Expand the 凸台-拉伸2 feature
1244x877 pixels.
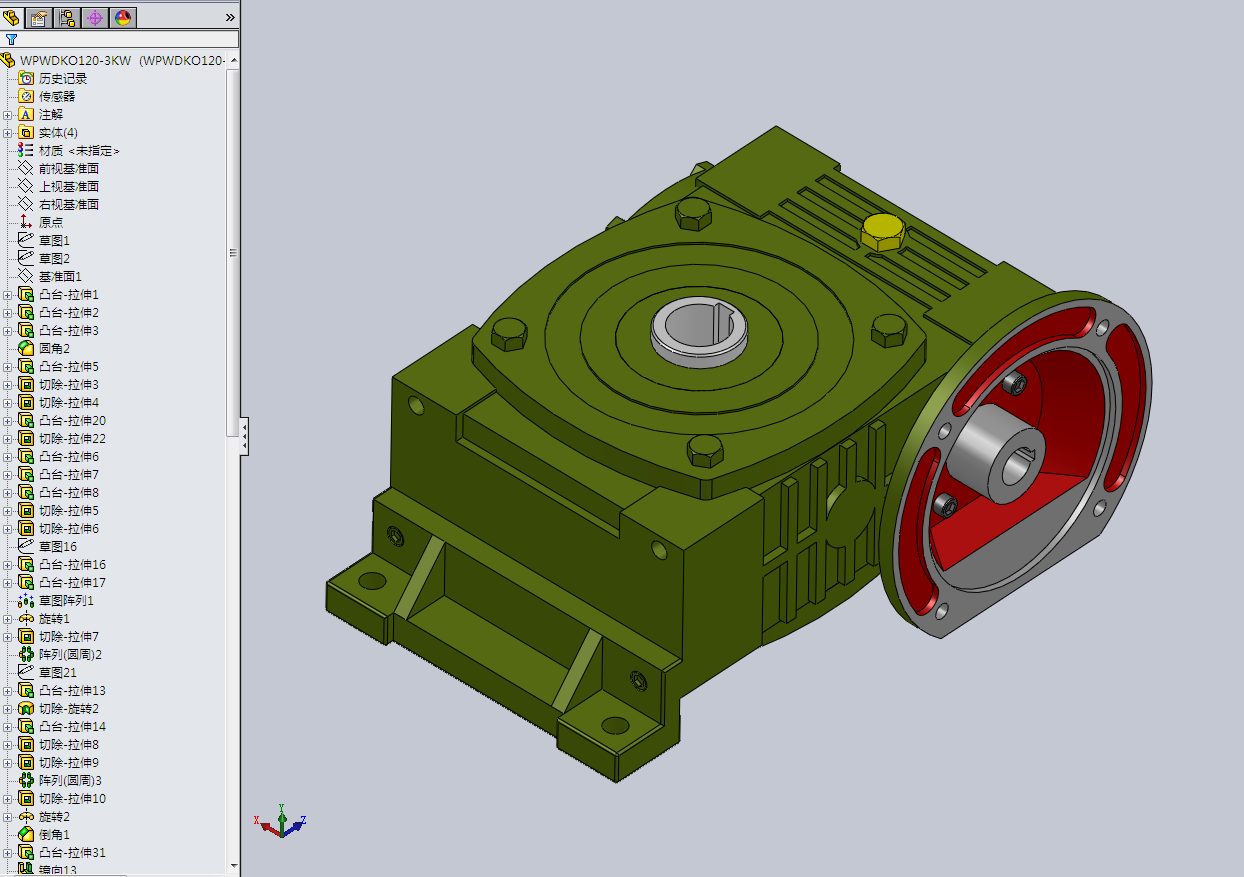point(8,312)
